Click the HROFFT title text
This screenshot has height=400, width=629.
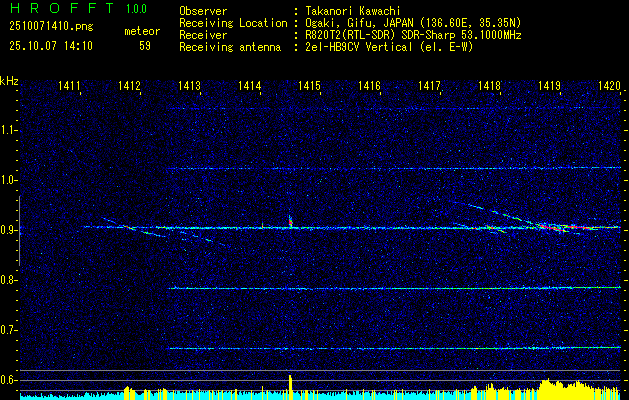[61, 8]
